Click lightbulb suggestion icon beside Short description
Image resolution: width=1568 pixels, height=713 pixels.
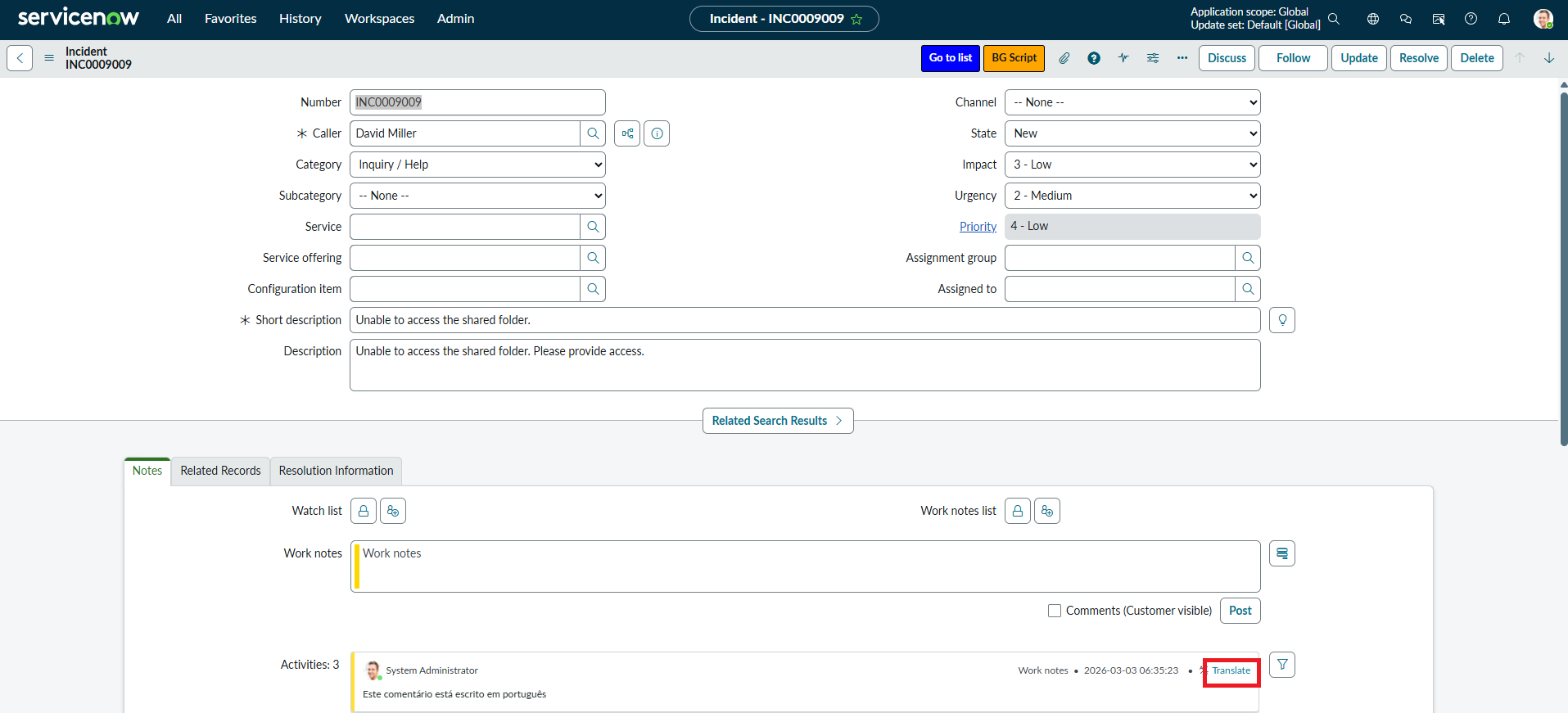[1282, 320]
